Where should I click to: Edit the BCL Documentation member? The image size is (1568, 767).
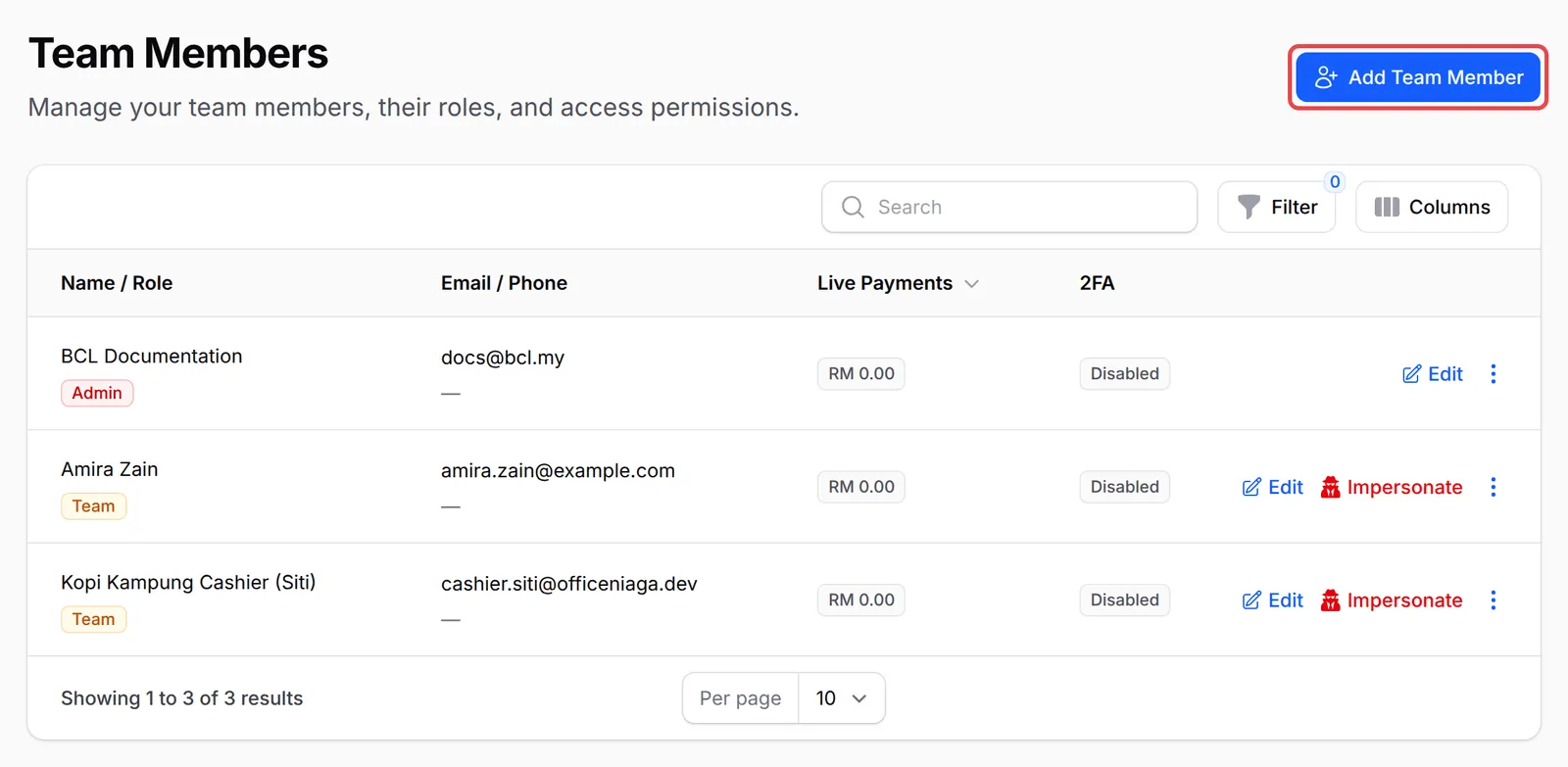[x=1432, y=374]
